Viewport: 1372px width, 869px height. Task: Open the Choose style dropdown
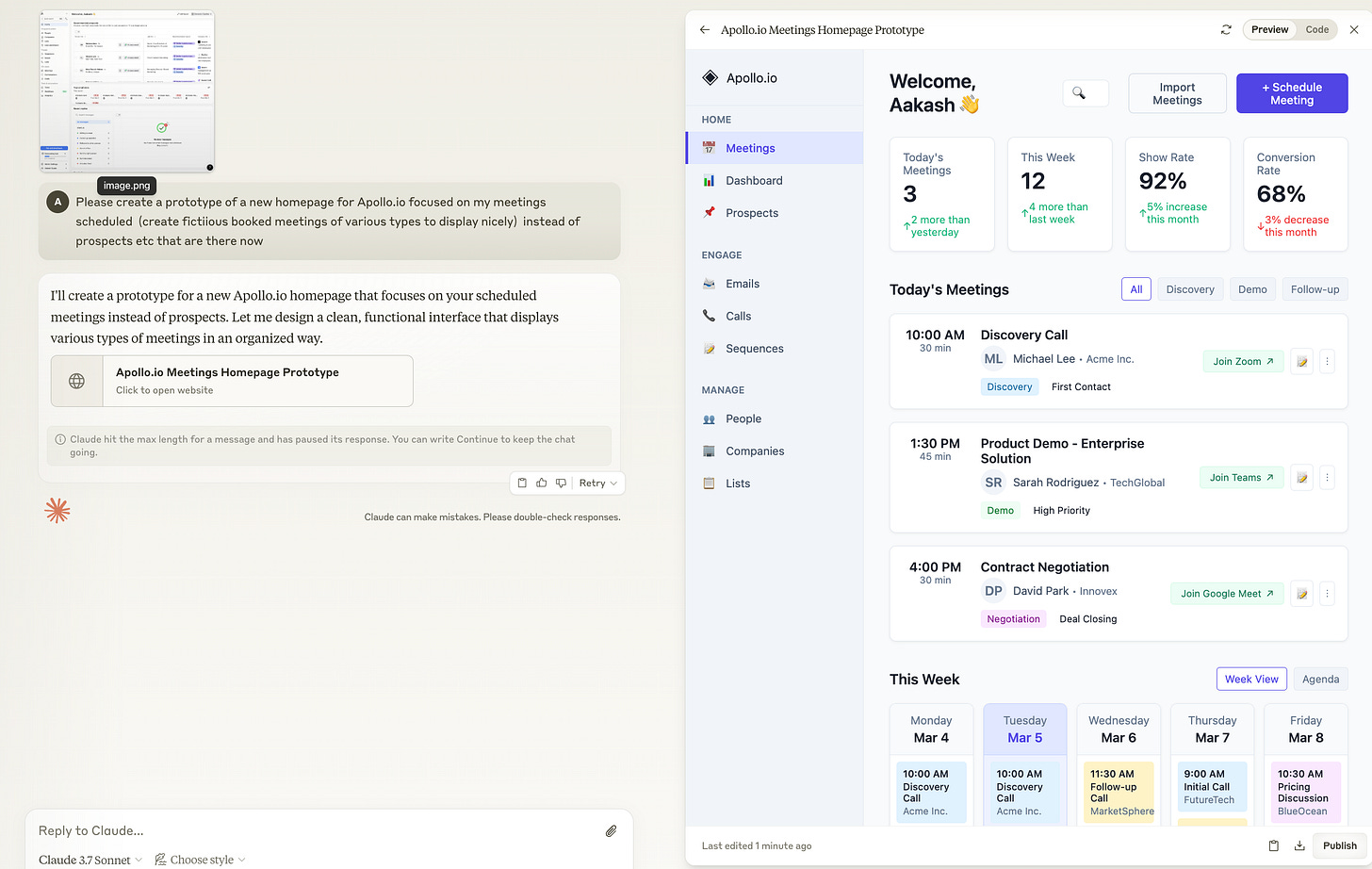click(200, 860)
